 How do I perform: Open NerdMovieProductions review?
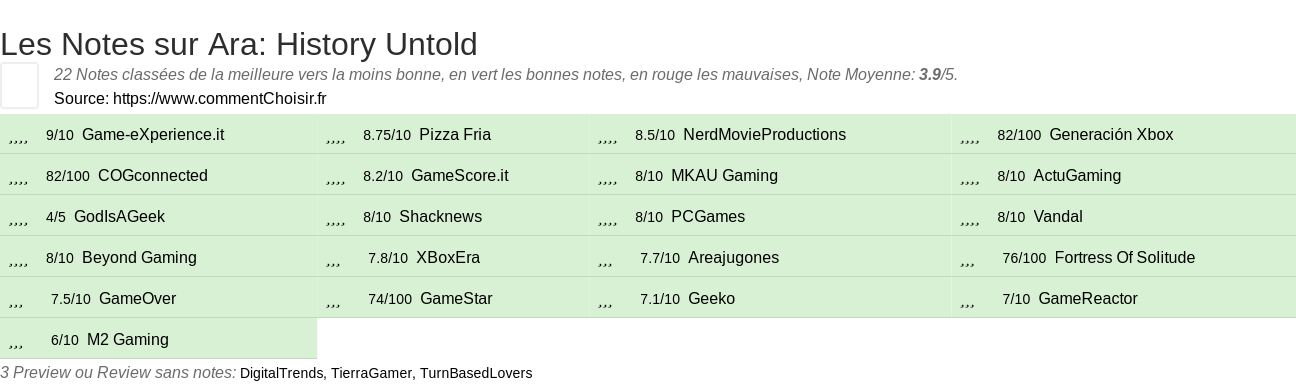point(764,135)
